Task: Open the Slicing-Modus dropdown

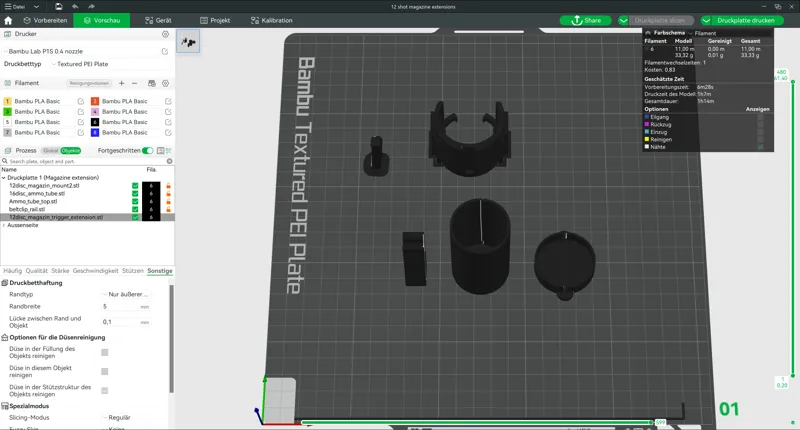Action: tap(126, 417)
